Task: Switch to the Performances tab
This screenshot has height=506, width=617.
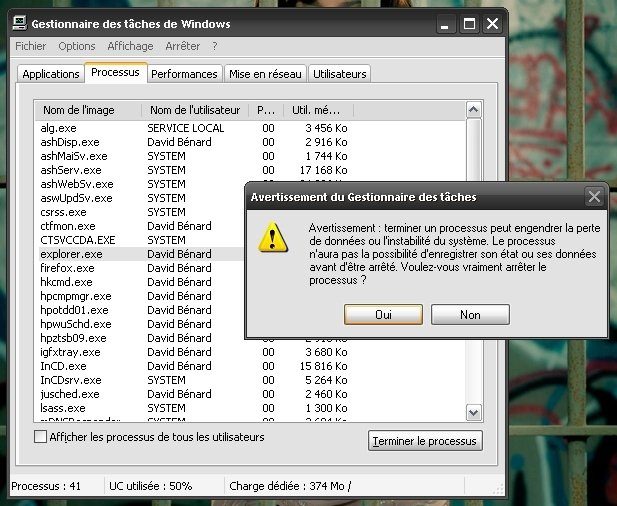Action: 184,74
